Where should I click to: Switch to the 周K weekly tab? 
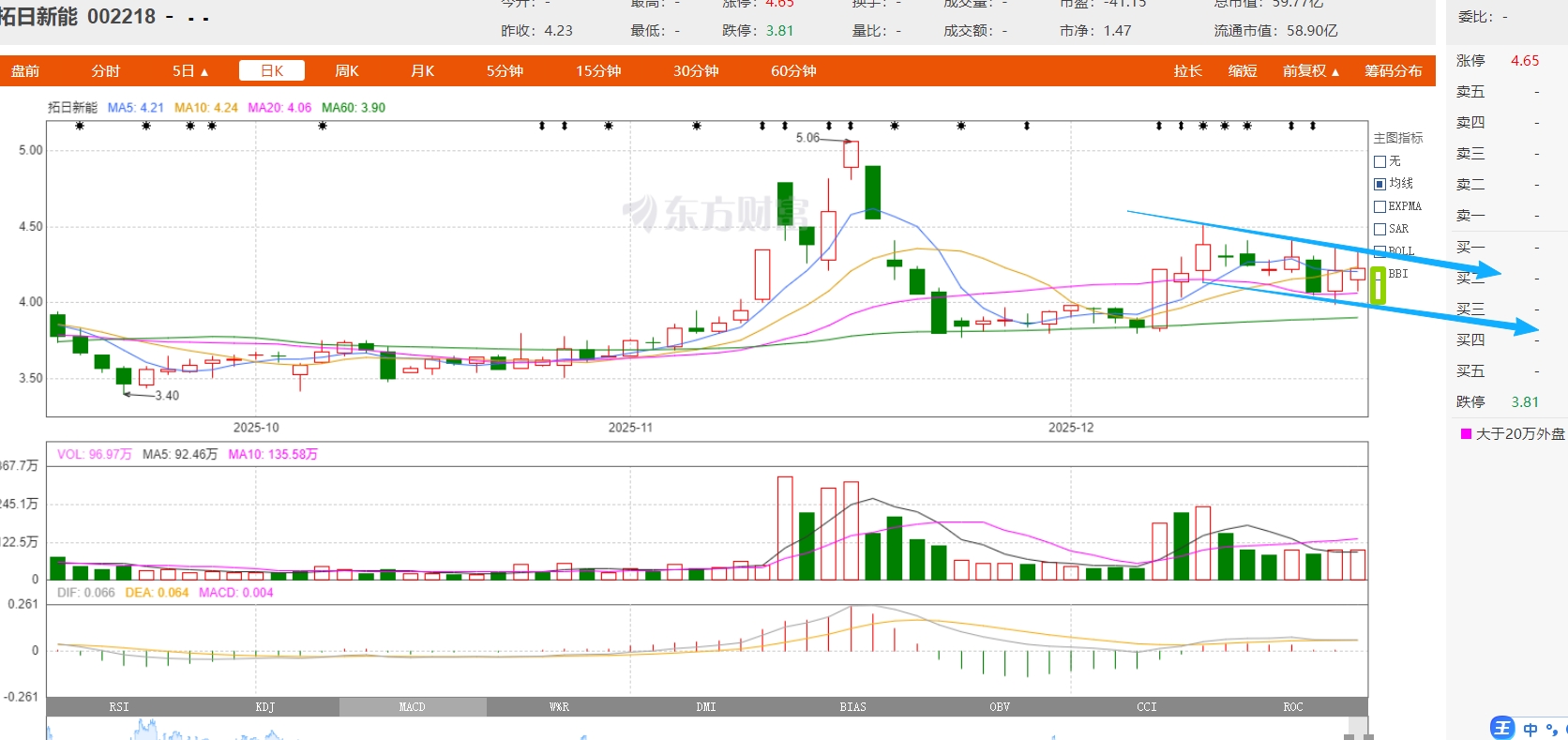point(347,71)
